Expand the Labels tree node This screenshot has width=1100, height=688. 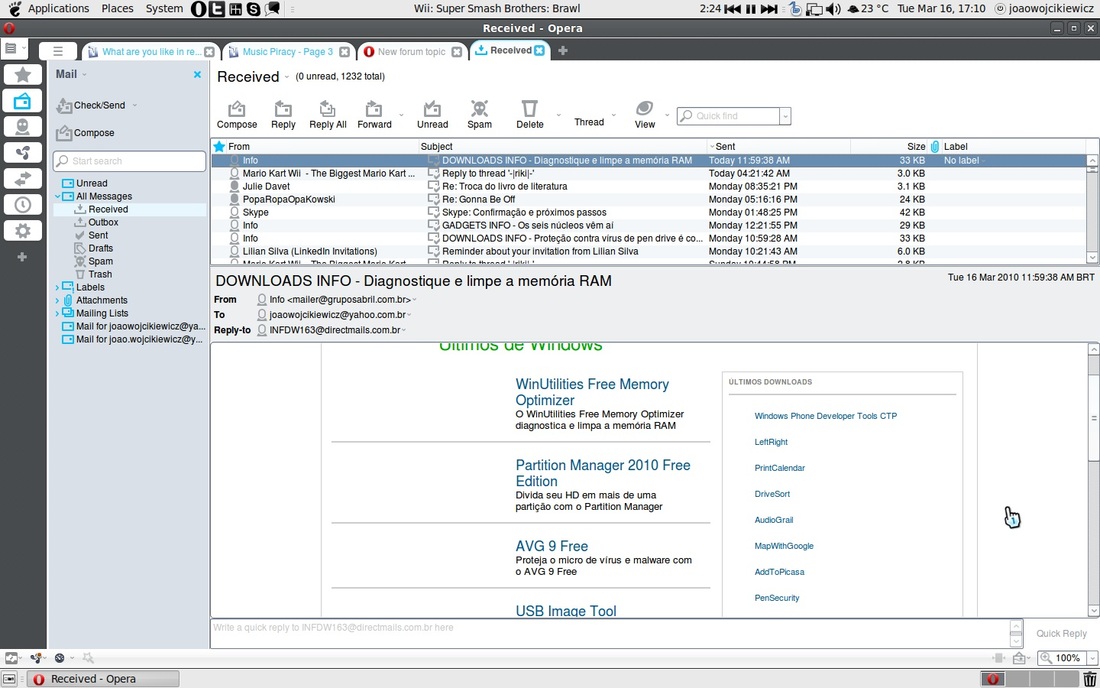tap(58, 288)
